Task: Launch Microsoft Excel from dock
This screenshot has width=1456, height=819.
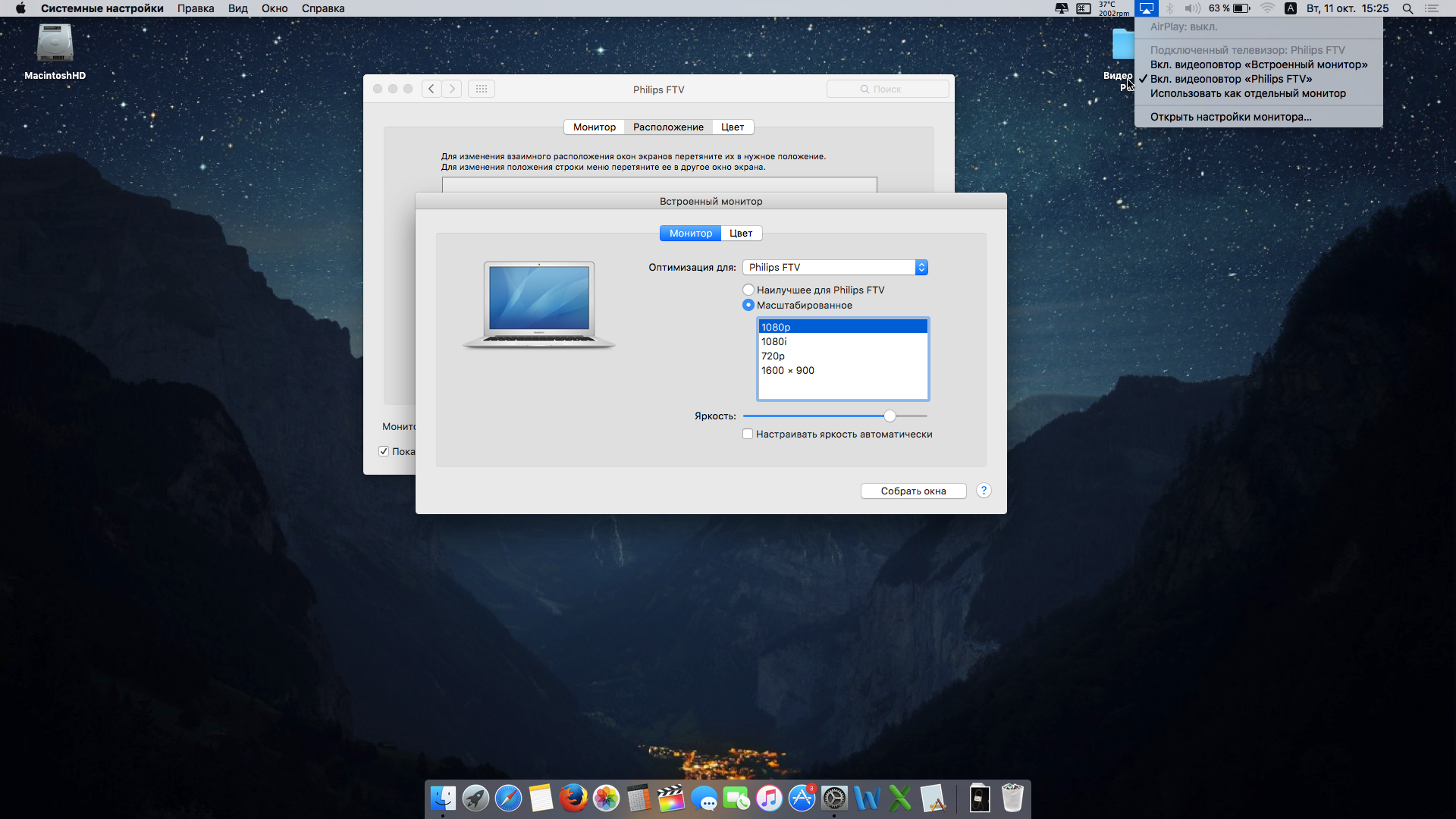Action: click(899, 798)
